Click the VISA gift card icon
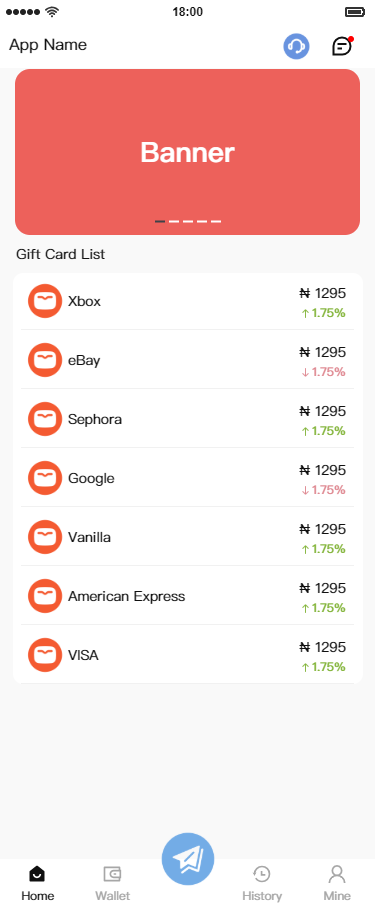The width and height of the screenshot is (375, 909). tap(45, 655)
